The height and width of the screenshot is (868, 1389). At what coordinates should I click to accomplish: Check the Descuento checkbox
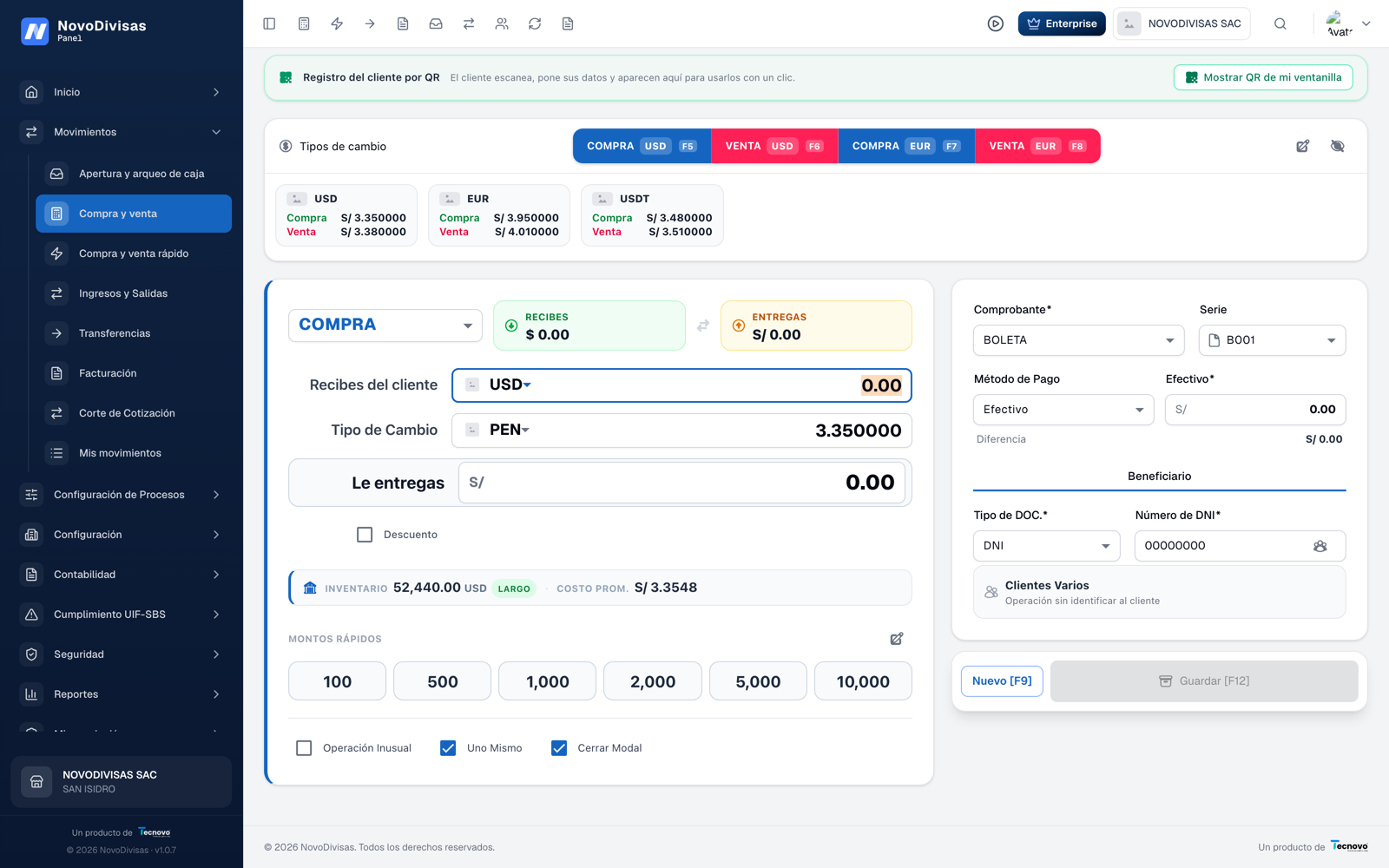point(365,535)
